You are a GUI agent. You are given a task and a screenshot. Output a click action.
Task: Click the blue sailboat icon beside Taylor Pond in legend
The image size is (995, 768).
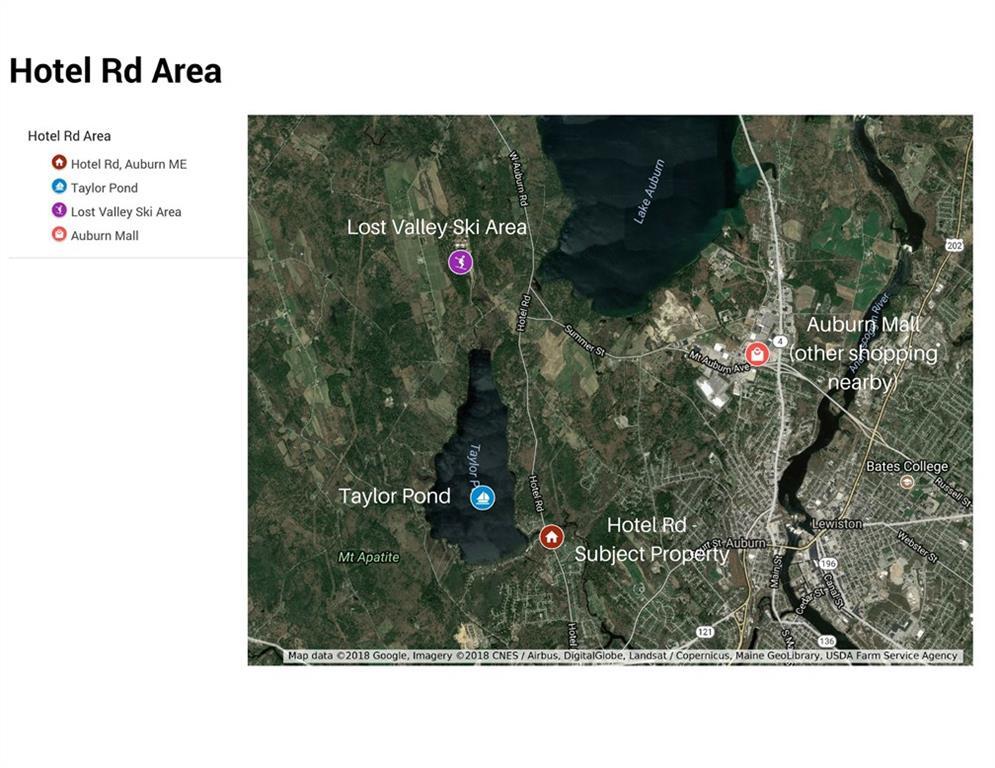pyautogui.click(x=59, y=187)
